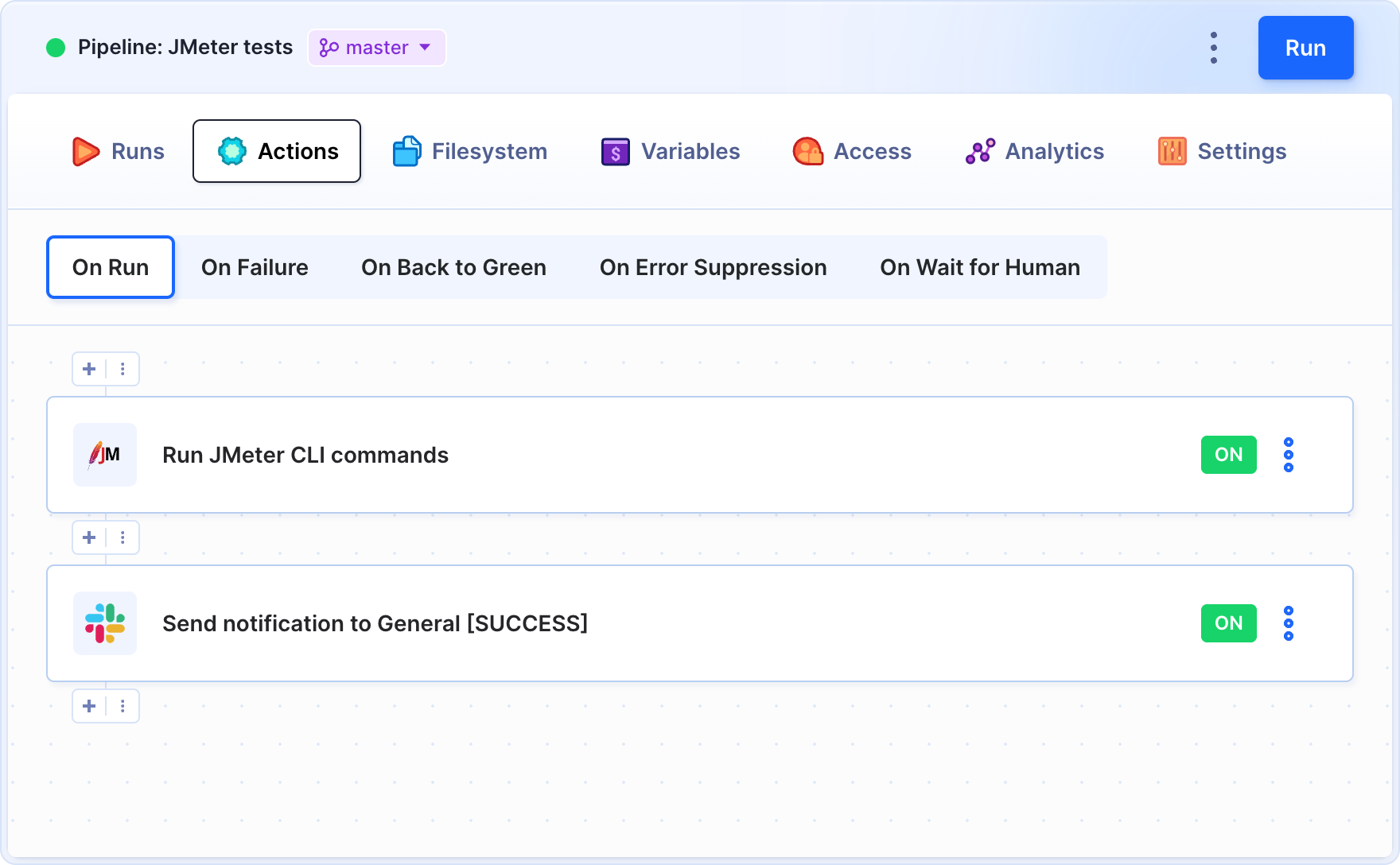This screenshot has height=865, width=1400.
Task: Click the Actions gear icon
Action: [232, 151]
